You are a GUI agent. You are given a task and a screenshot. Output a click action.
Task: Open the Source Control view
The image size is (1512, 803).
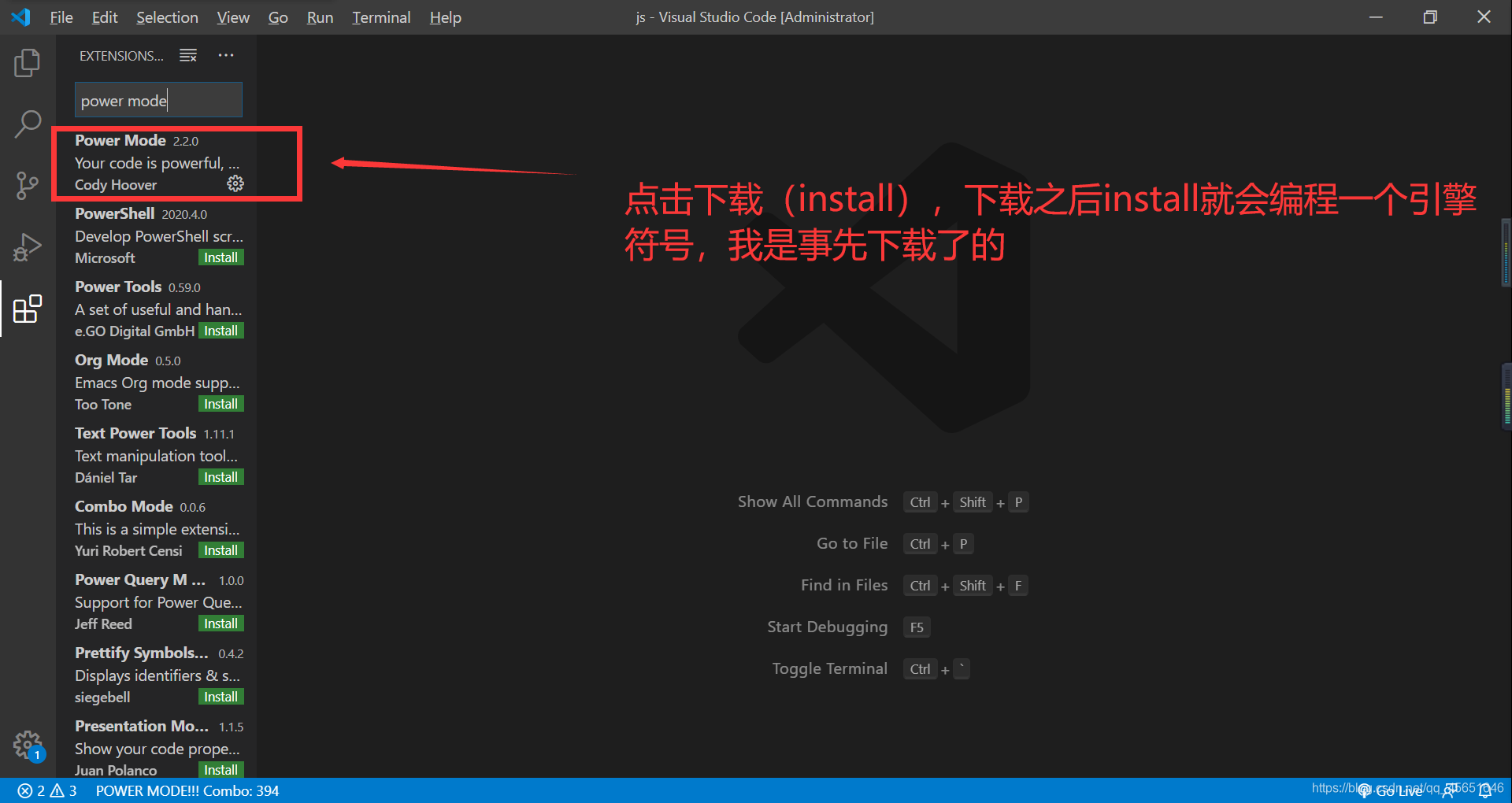[x=28, y=185]
